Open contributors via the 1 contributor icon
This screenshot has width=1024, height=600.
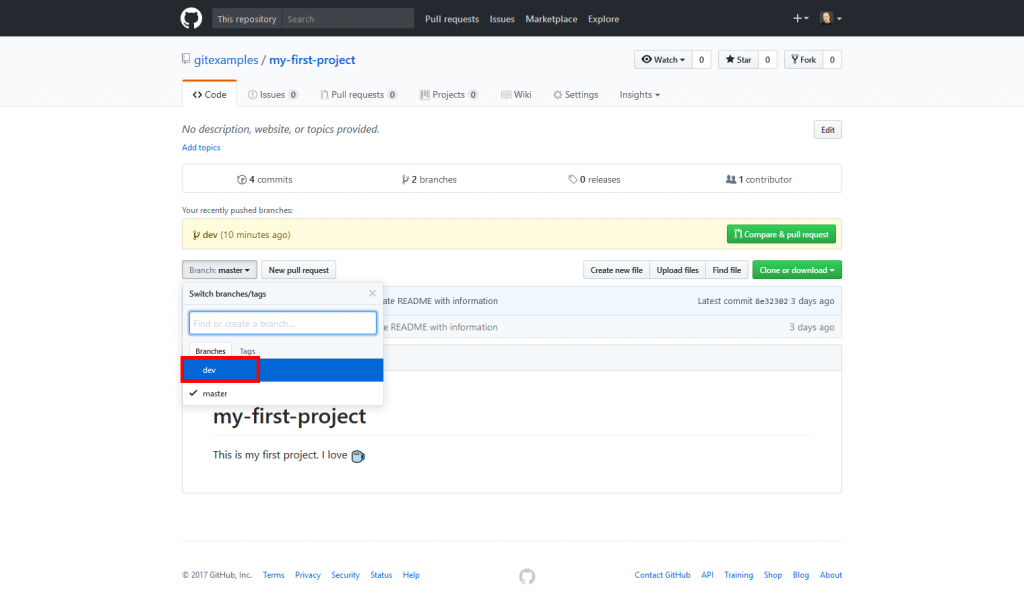click(x=733, y=179)
